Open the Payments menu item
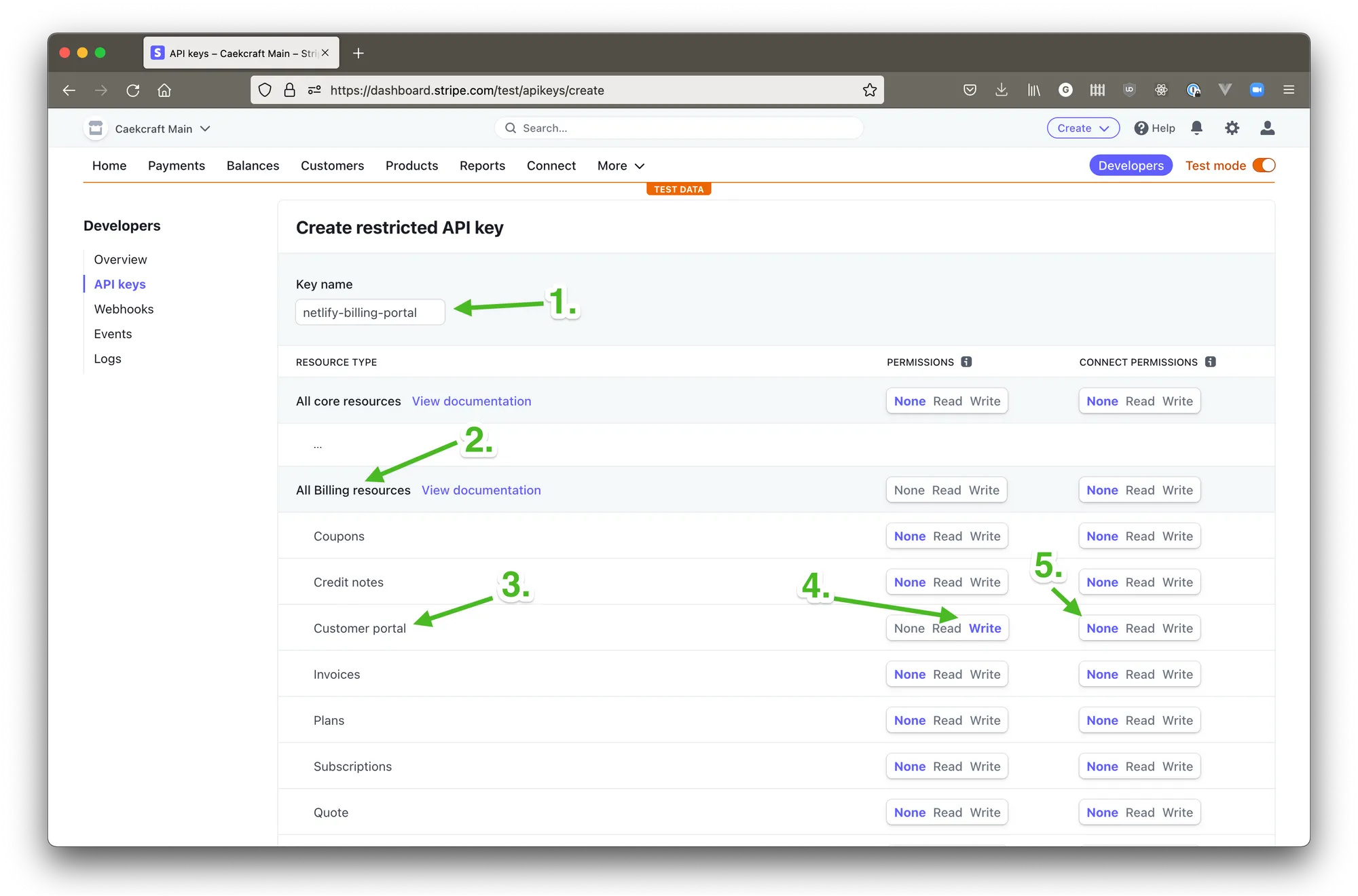1358x896 pixels. (x=176, y=165)
